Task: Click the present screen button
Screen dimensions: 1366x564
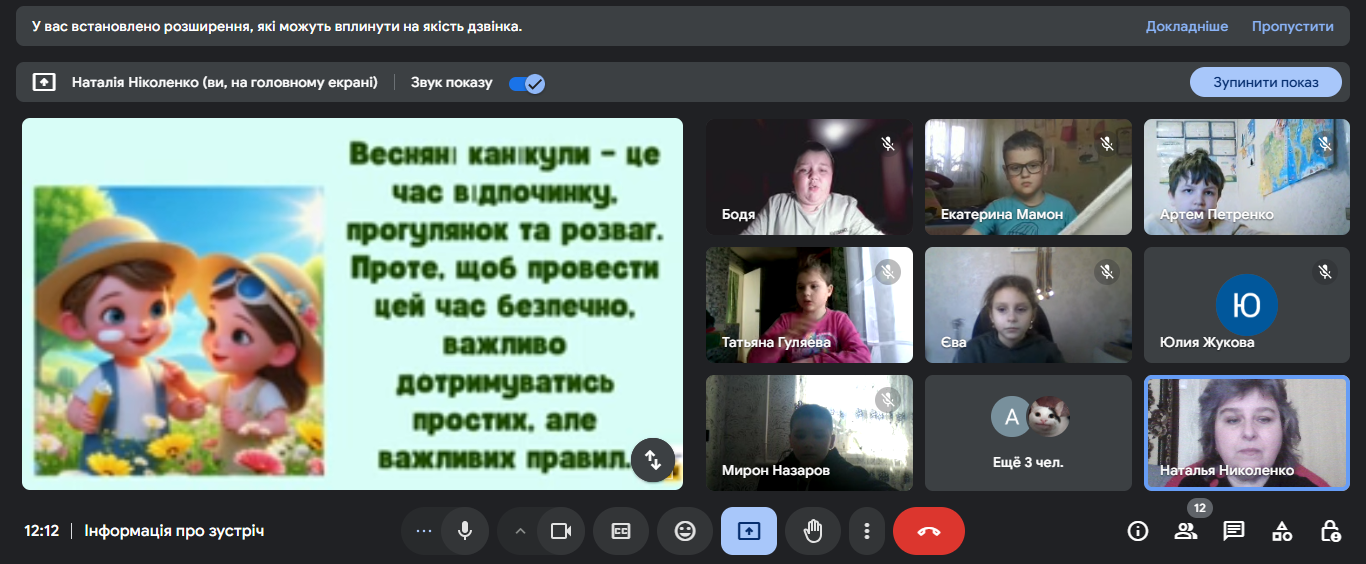Action: [749, 531]
